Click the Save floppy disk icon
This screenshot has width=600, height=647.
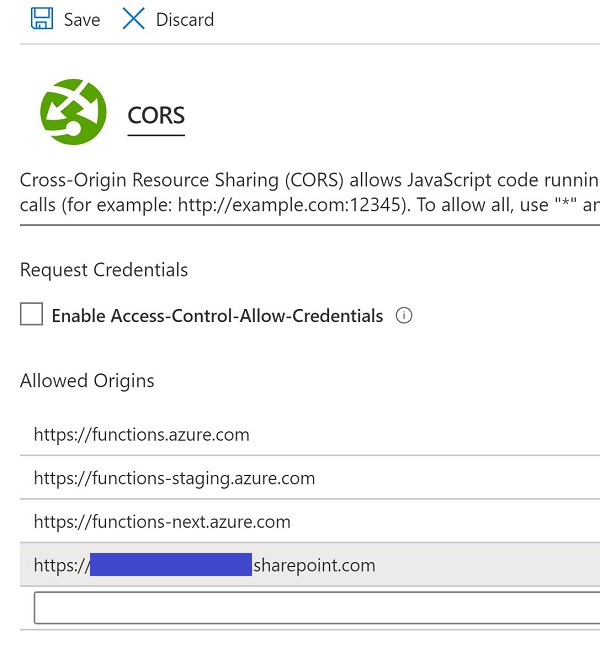(42, 19)
